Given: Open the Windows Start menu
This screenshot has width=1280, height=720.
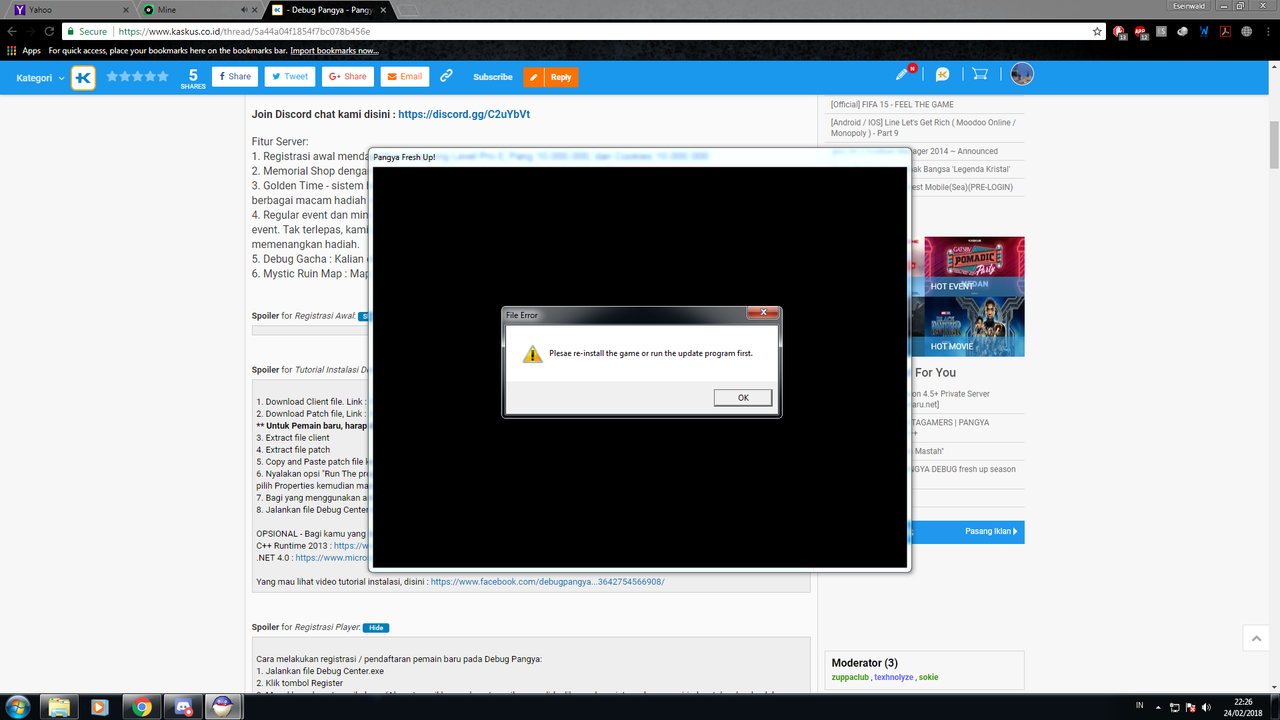Looking at the screenshot, I should pos(18,706).
